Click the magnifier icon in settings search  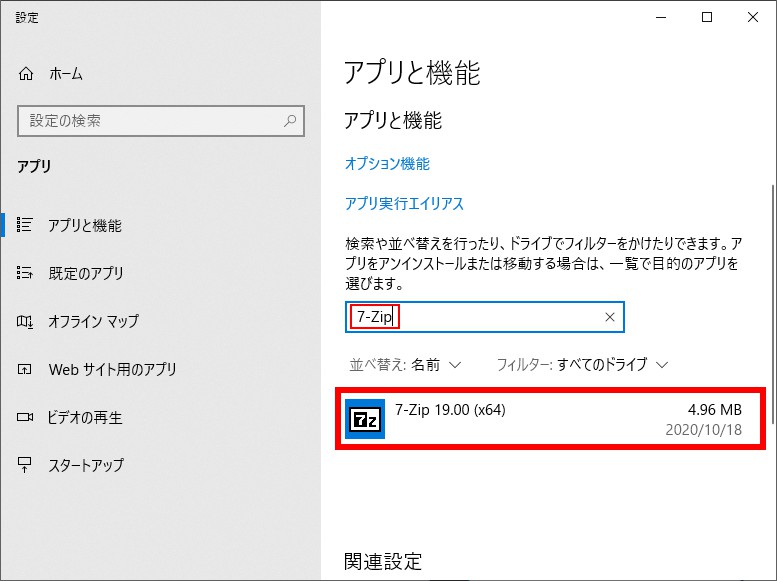[290, 120]
